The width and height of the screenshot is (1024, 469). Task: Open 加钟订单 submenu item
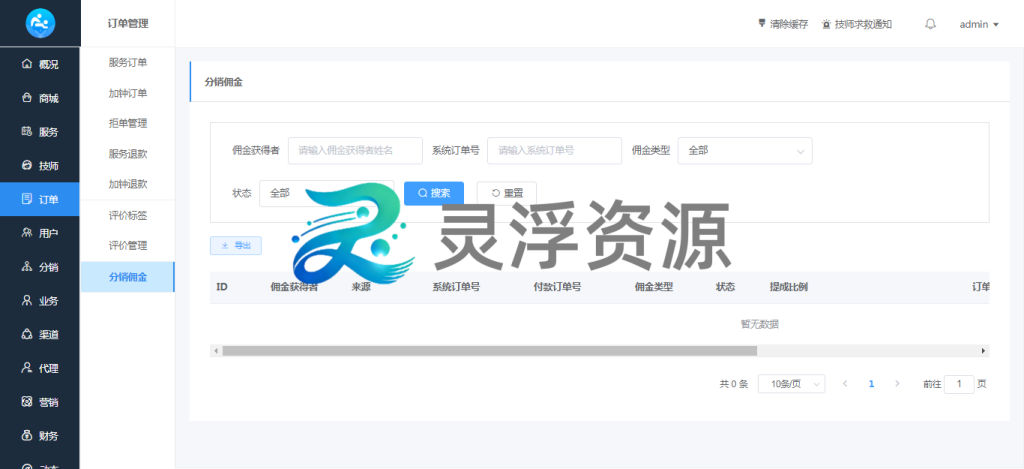click(x=127, y=93)
